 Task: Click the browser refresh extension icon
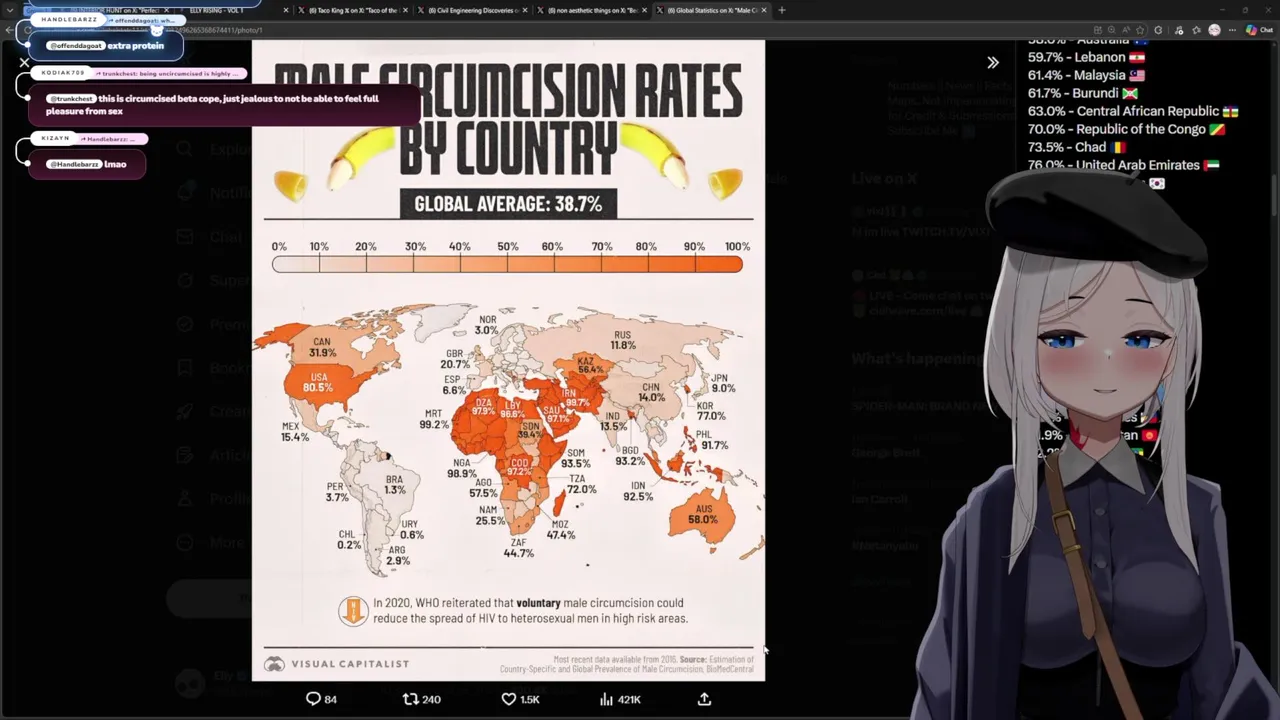(x=1159, y=30)
